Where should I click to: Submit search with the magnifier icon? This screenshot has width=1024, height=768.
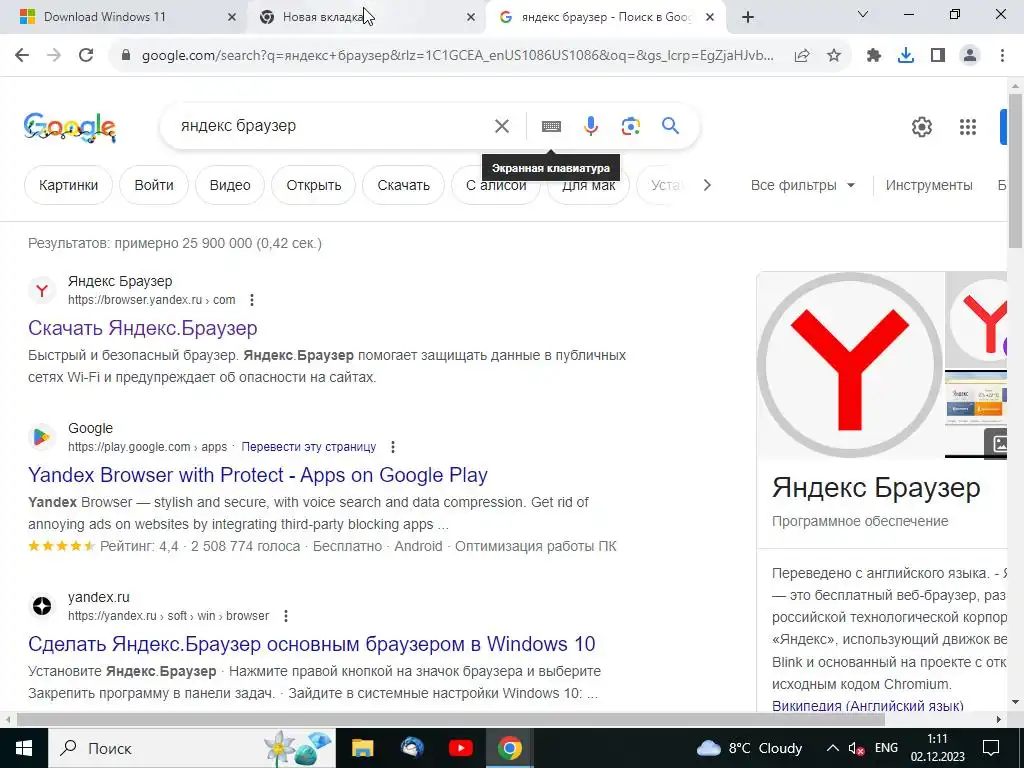[x=671, y=125]
